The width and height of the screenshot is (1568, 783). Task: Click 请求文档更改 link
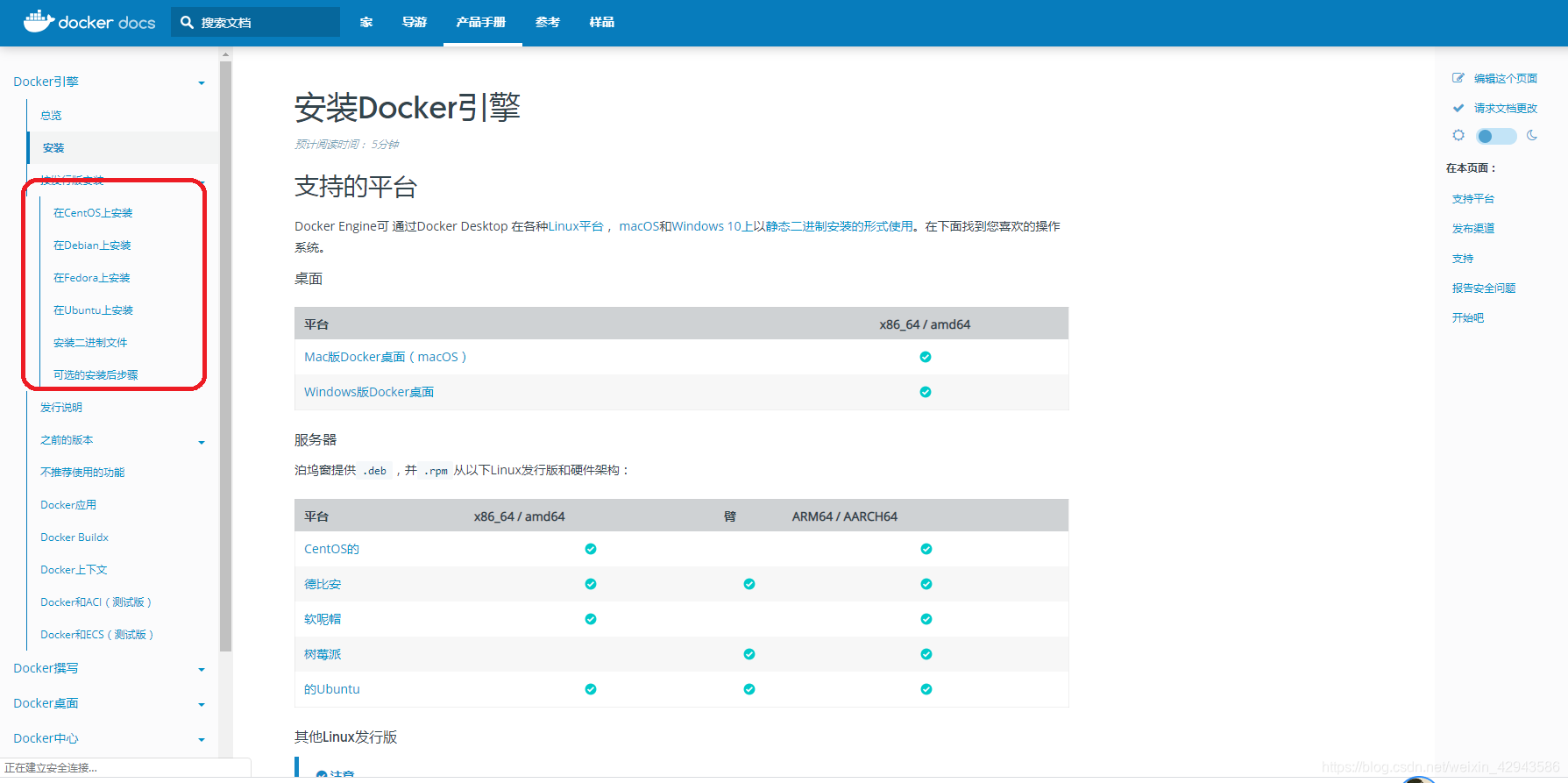tap(1505, 109)
